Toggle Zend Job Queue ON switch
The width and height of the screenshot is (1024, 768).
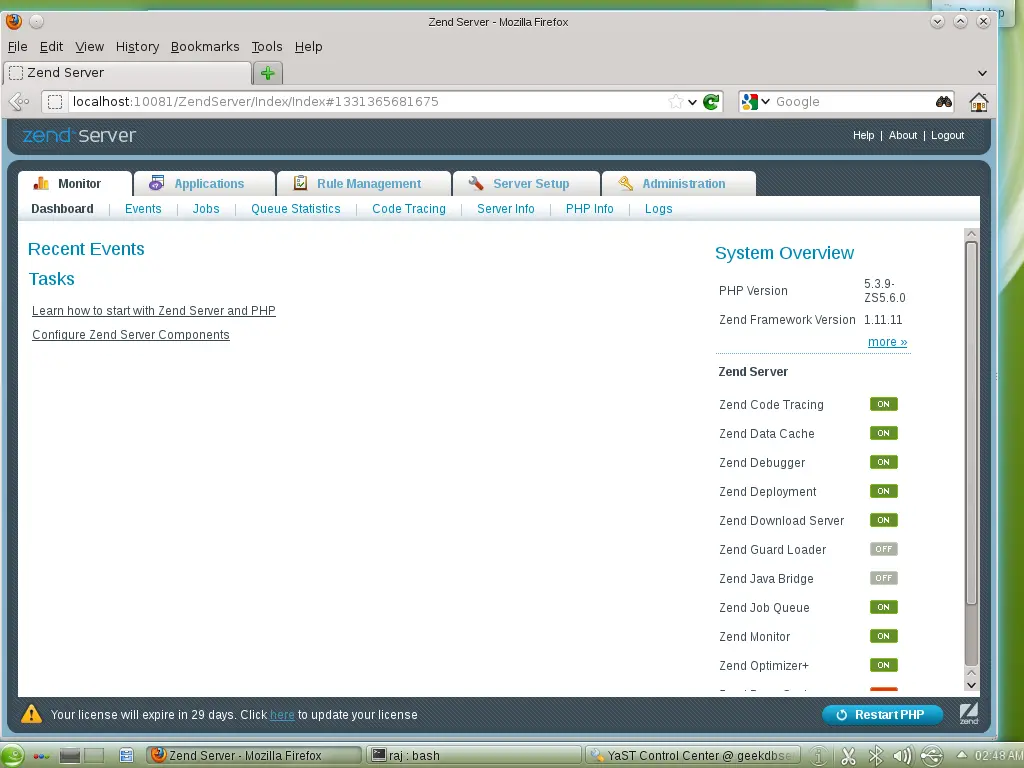click(884, 607)
